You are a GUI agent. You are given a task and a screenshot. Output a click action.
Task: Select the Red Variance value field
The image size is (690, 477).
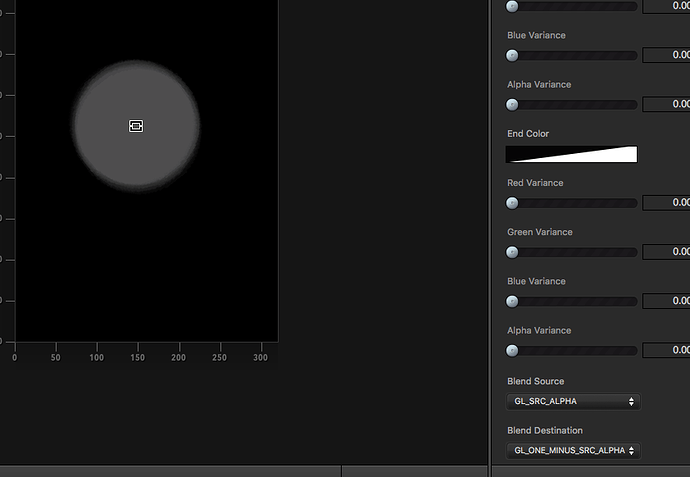[x=666, y=202]
